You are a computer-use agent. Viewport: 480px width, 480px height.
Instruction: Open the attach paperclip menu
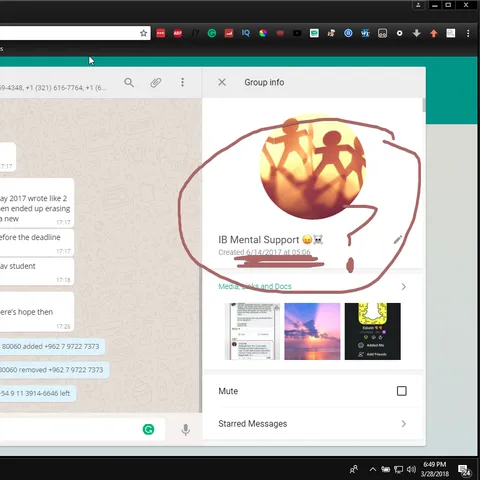click(x=156, y=82)
